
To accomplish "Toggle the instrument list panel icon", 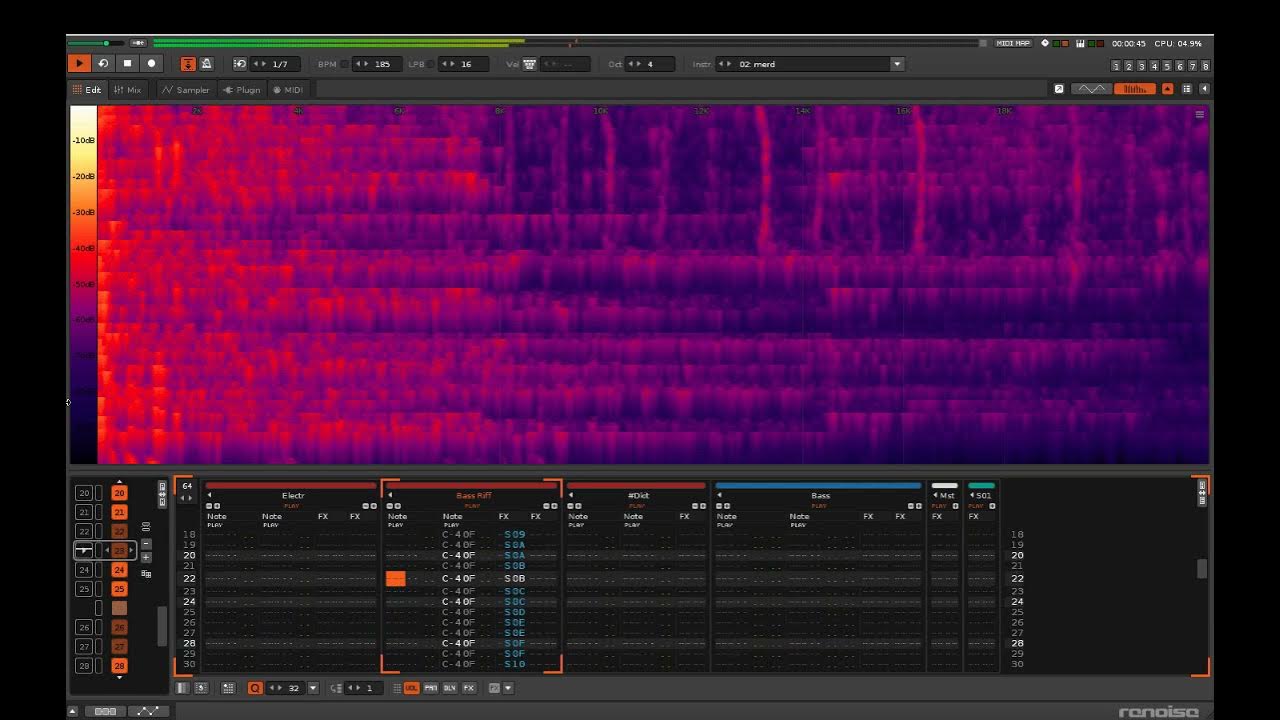I will click(1187, 89).
